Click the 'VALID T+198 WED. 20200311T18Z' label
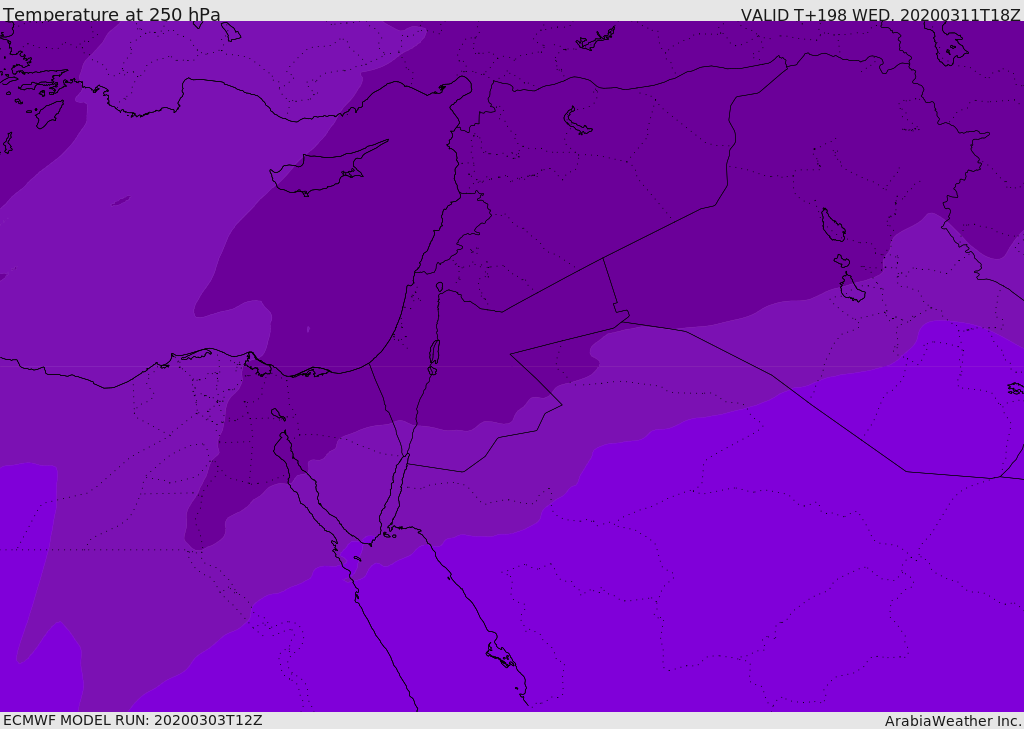 pyautogui.click(x=880, y=14)
